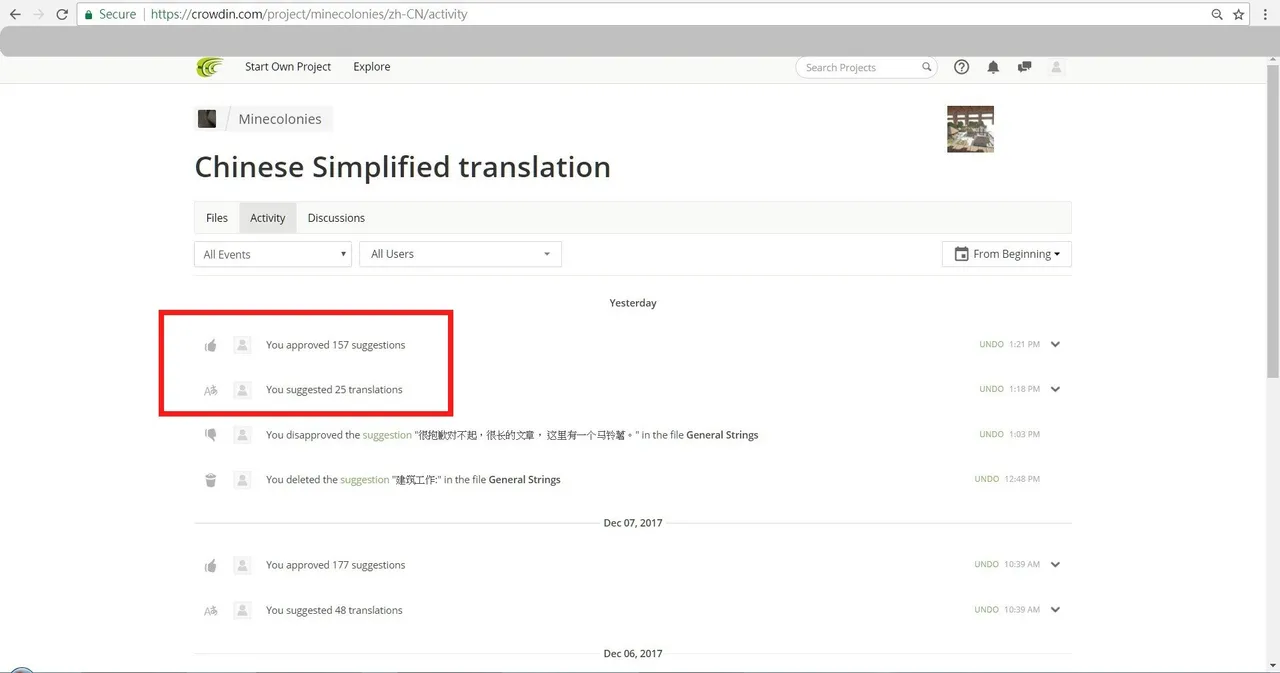
Task: Click translate icon beside 25 translations
Action: point(211,390)
